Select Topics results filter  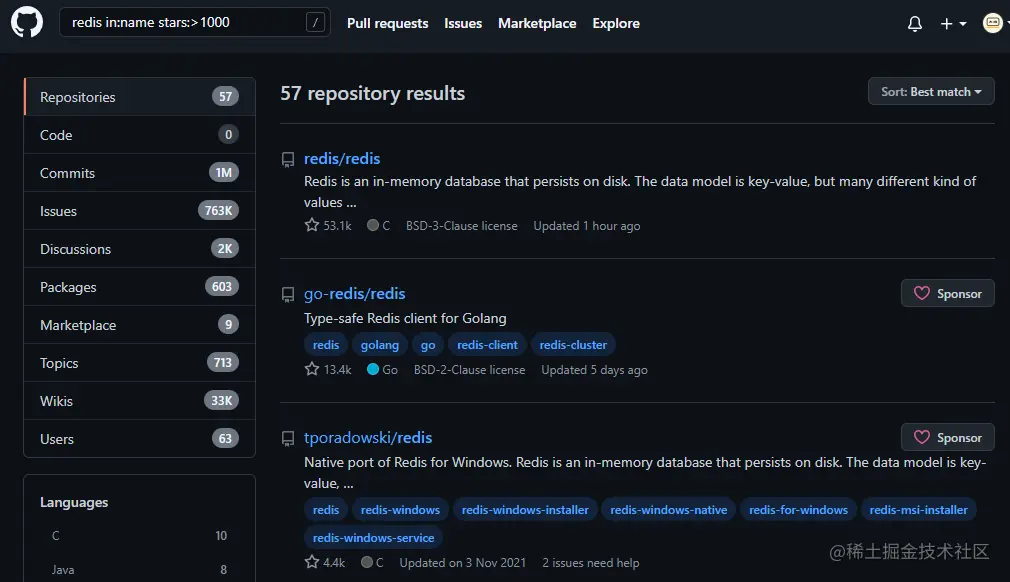tap(140, 362)
